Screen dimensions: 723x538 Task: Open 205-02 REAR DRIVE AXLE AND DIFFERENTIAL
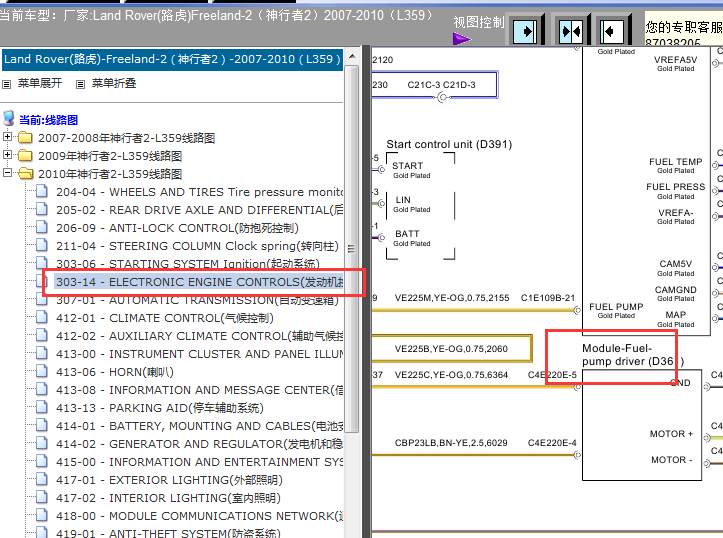pyautogui.click(x=200, y=210)
